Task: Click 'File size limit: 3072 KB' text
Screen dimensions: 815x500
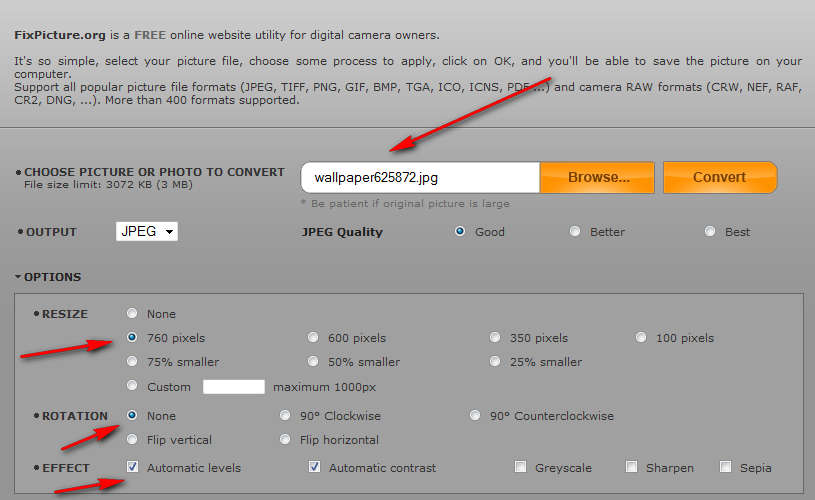Action: coord(108,185)
